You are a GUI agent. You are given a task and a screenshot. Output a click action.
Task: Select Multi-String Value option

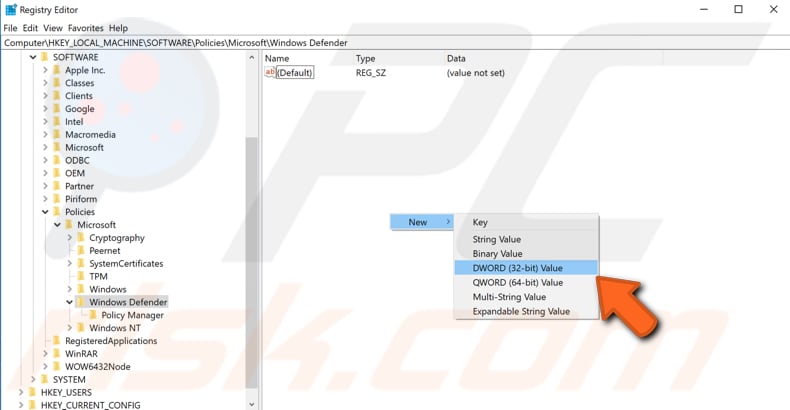click(x=526, y=297)
